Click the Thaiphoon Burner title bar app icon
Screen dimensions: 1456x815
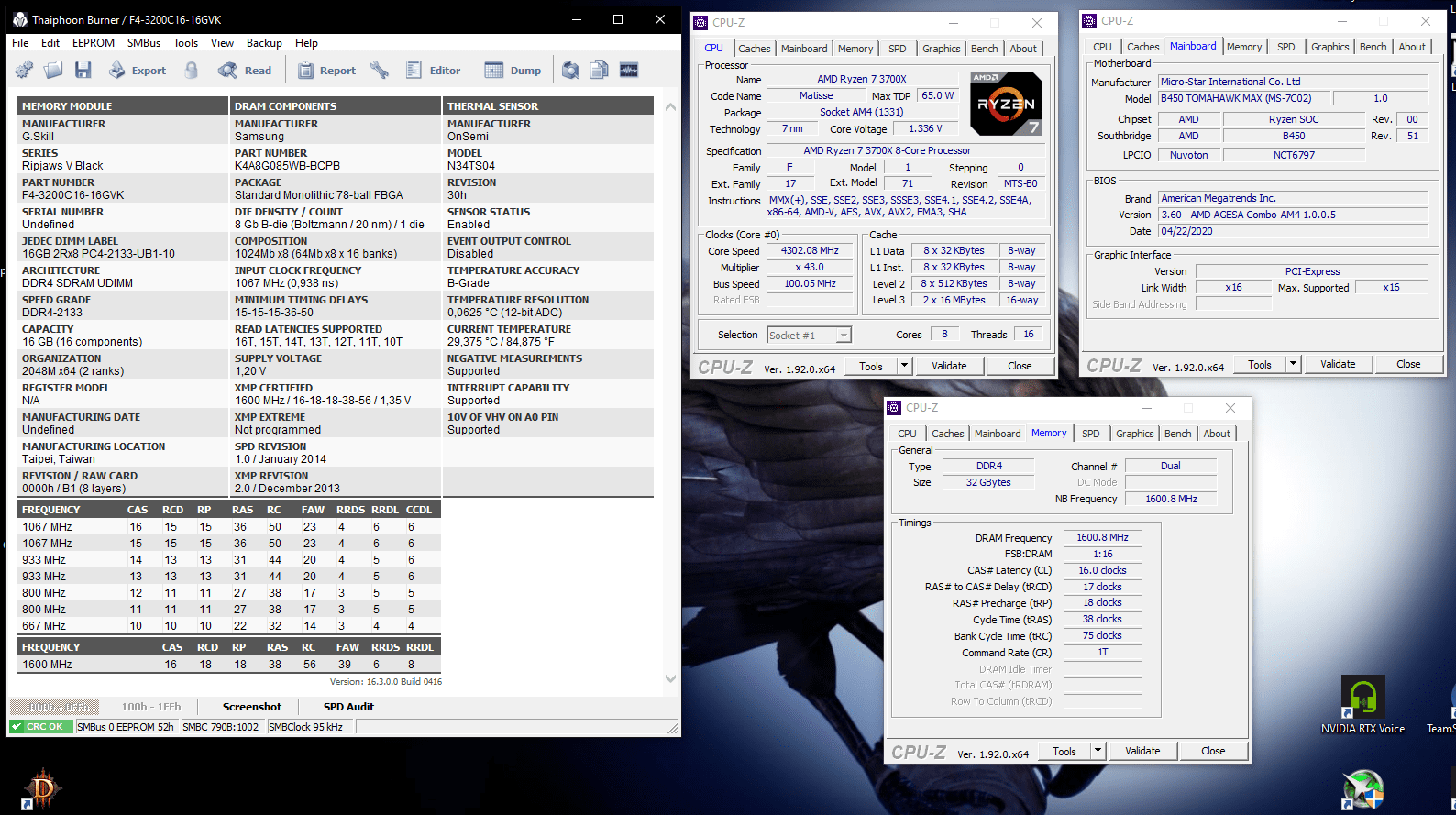click(x=20, y=19)
